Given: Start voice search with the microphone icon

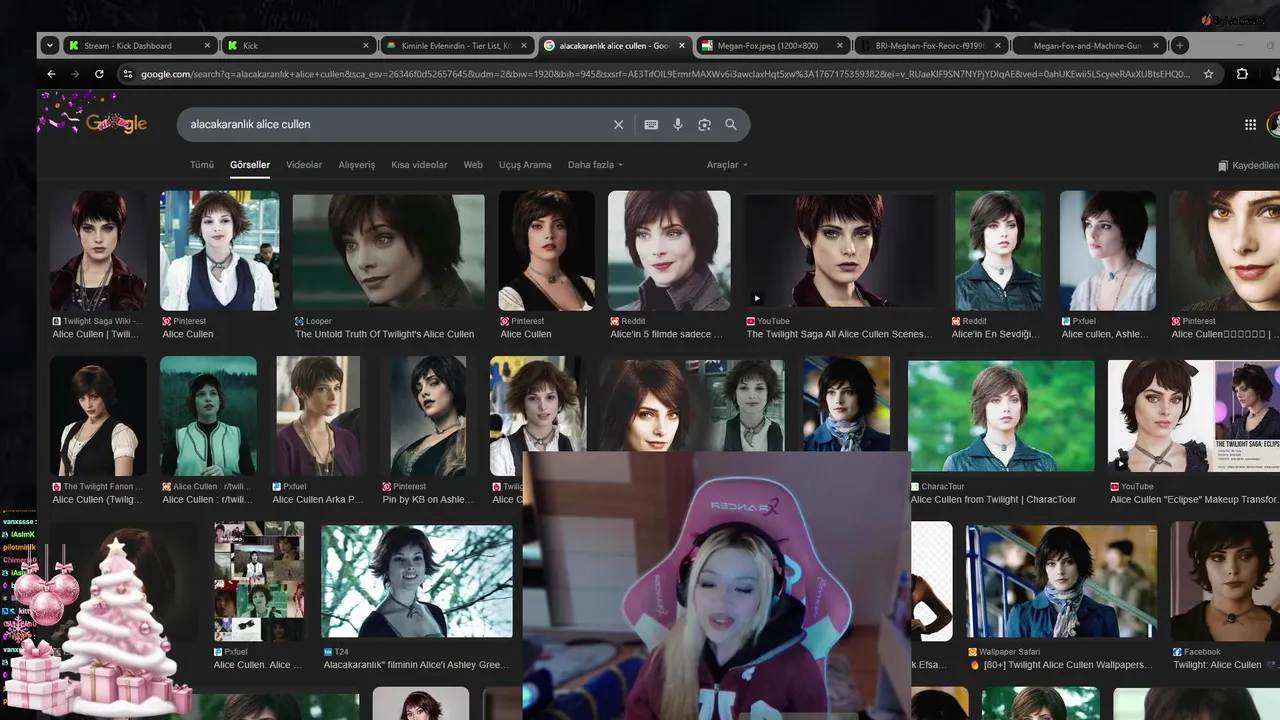Looking at the screenshot, I should pos(678,125).
